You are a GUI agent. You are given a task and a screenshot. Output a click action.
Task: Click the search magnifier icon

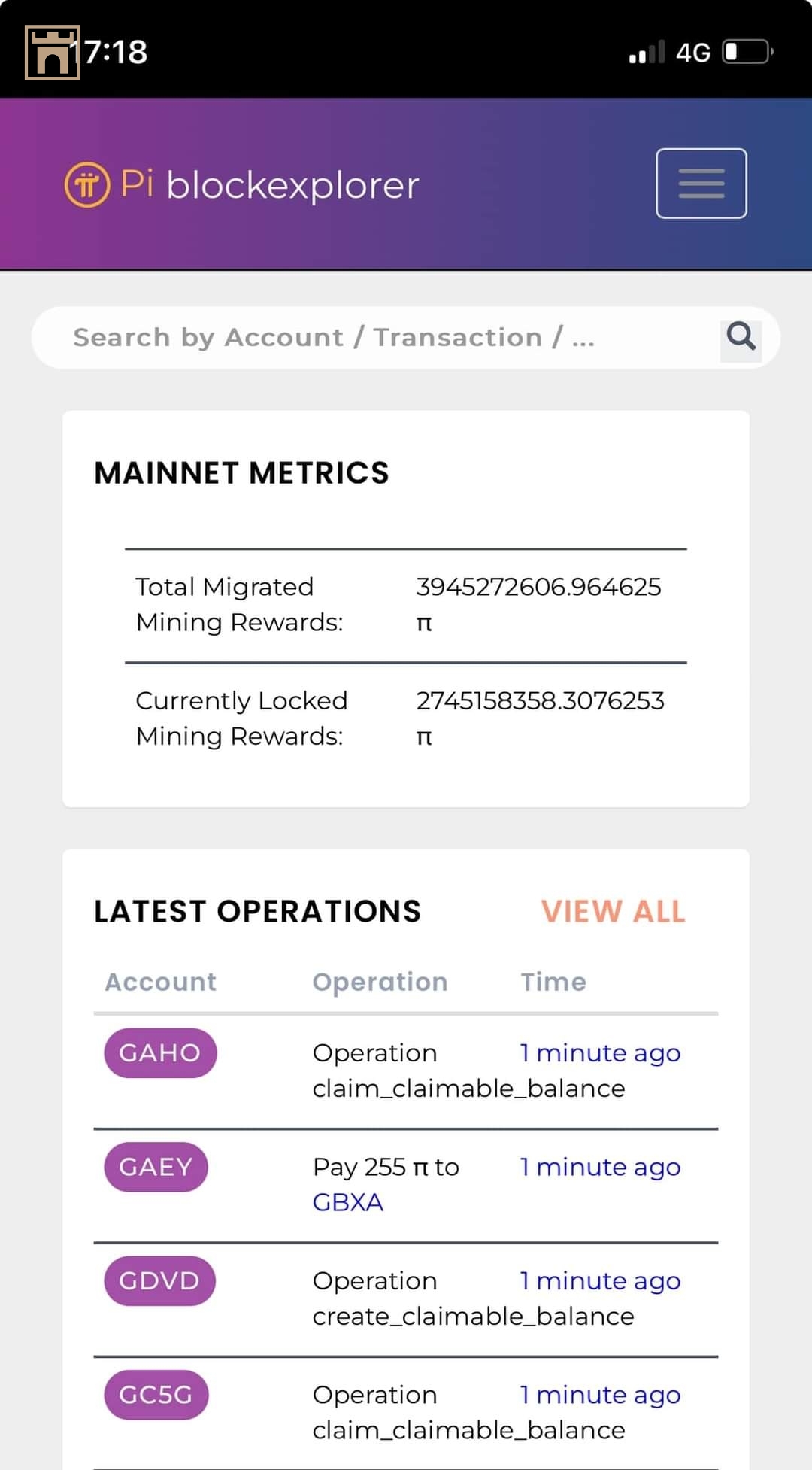pyautogui.click(x=741, y=337)
